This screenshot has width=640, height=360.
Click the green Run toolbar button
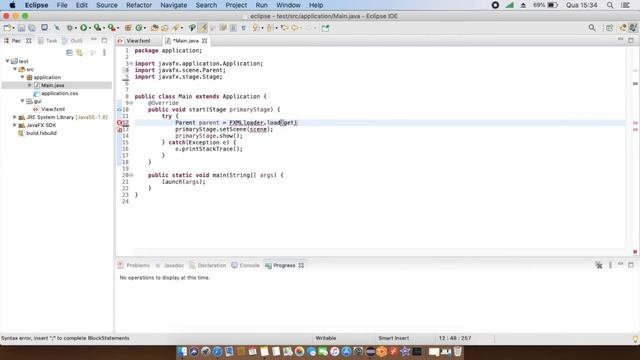[x=83, y=28]
